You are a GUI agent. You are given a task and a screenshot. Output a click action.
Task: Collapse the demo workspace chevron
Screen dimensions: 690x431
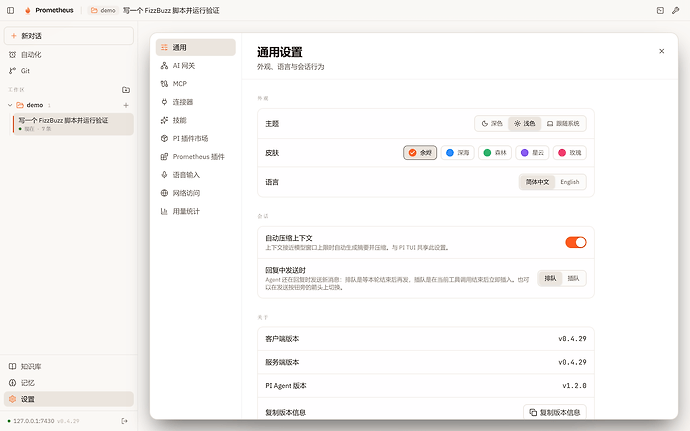click(10, 105)
